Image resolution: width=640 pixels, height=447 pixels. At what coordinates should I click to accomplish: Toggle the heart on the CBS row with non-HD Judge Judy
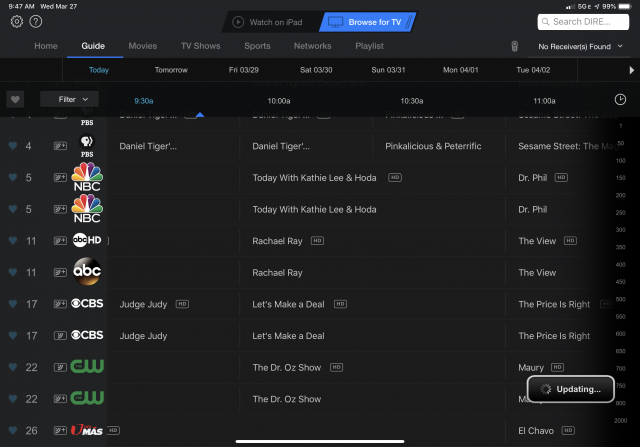(13, 336)
